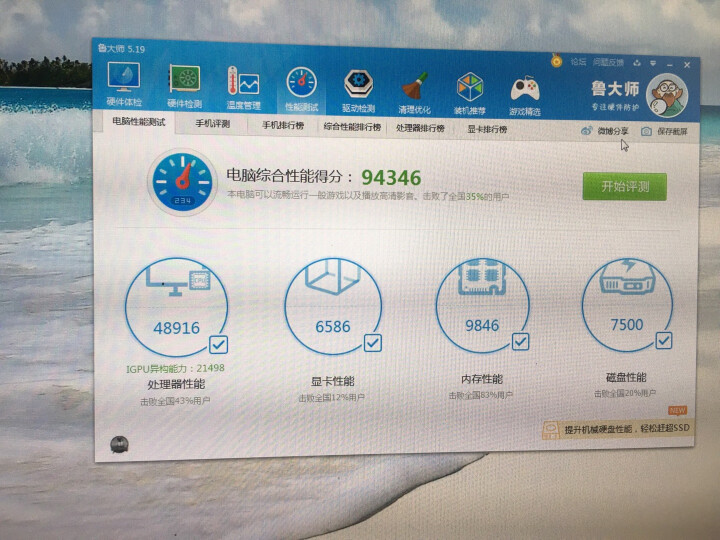Open the 综合性能排行榜 tab
This screenshot has width=720, height=540.
coord(352,127)
